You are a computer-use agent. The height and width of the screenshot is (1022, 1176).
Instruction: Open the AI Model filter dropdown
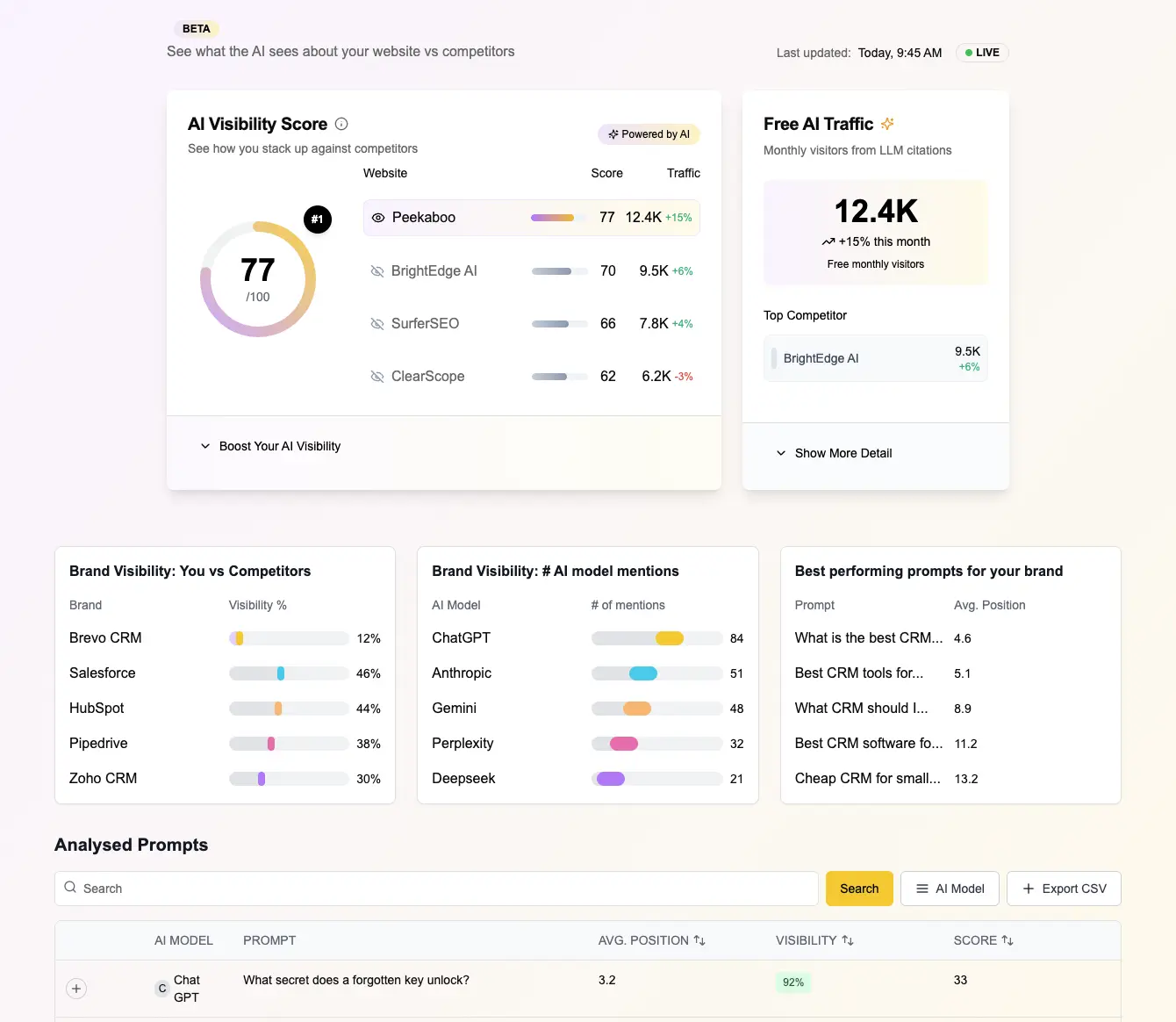950,889
